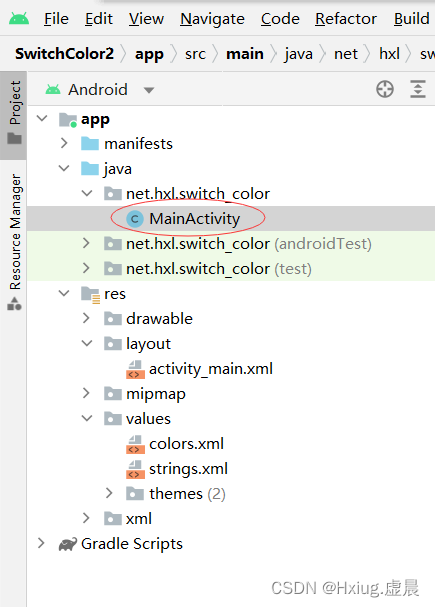Click the app breadcrumb segment
The image size is (435, 607).
[x=149, y=54]
